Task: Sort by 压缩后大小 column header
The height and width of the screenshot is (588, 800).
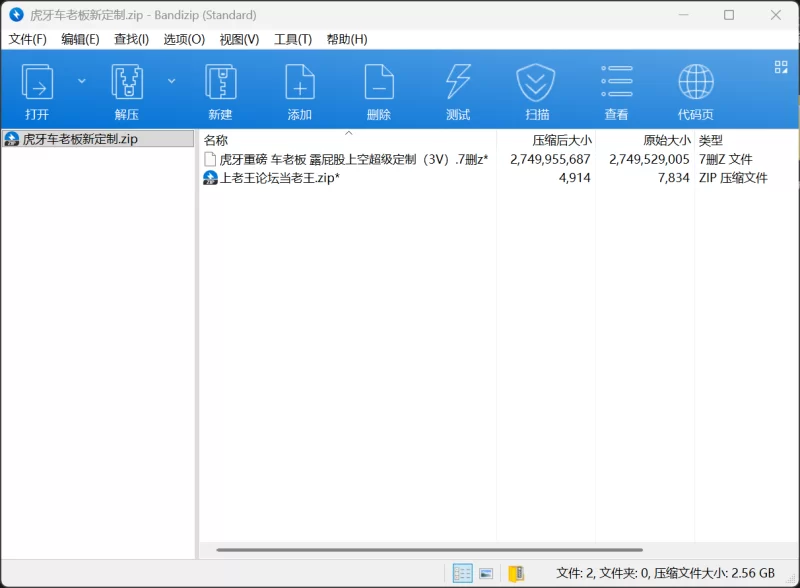Action: pos(546,140)
